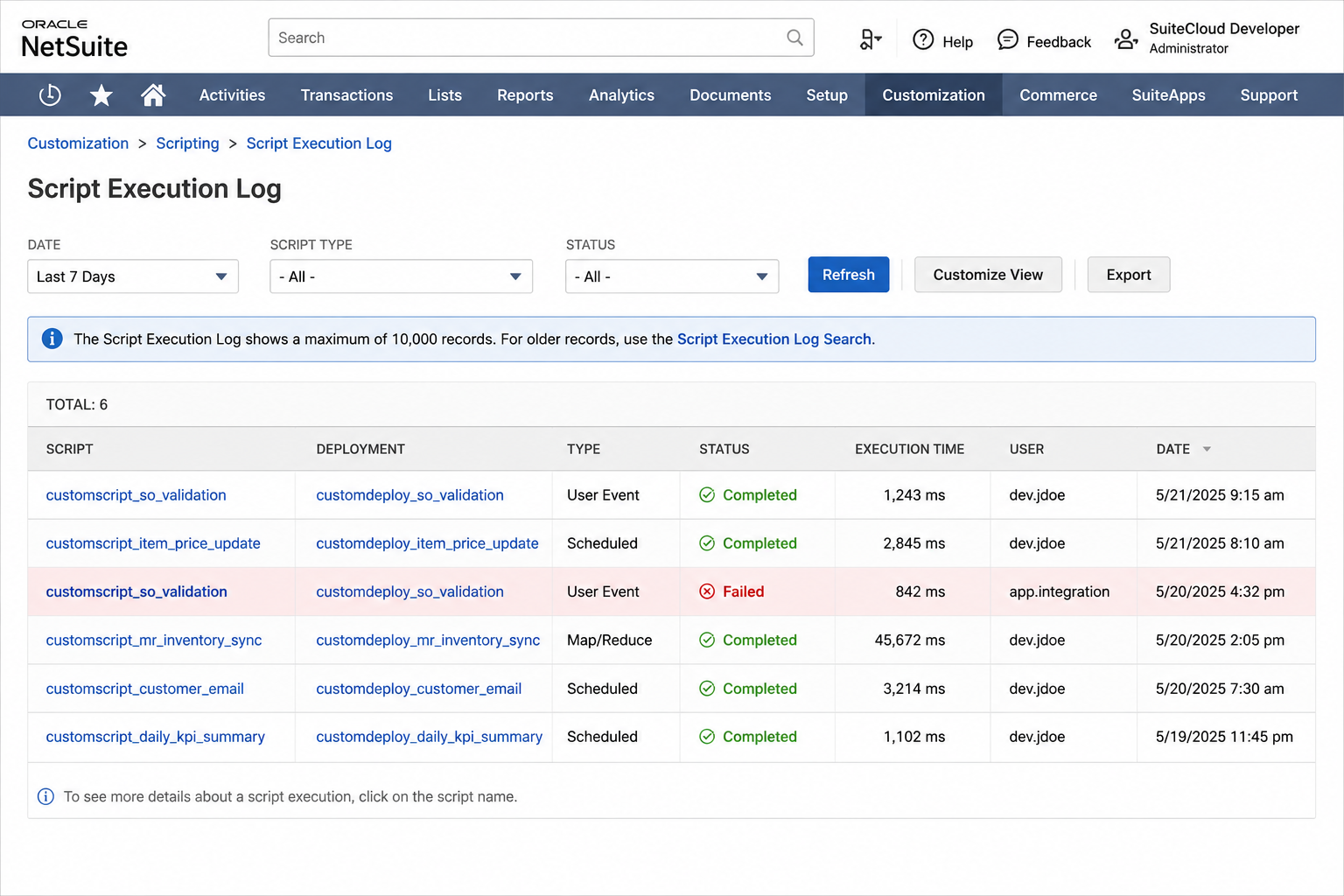Go to the Home icon
1344x896 pixels.
[153, 94]
